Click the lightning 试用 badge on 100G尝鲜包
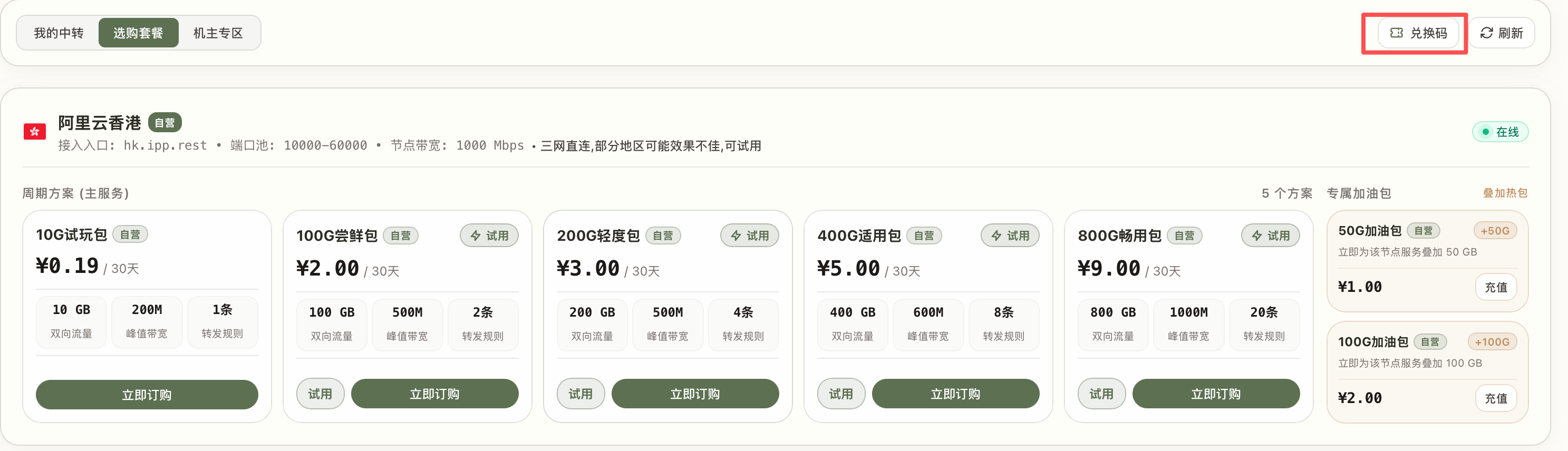Screen dimensions: 1568x451 489,236
